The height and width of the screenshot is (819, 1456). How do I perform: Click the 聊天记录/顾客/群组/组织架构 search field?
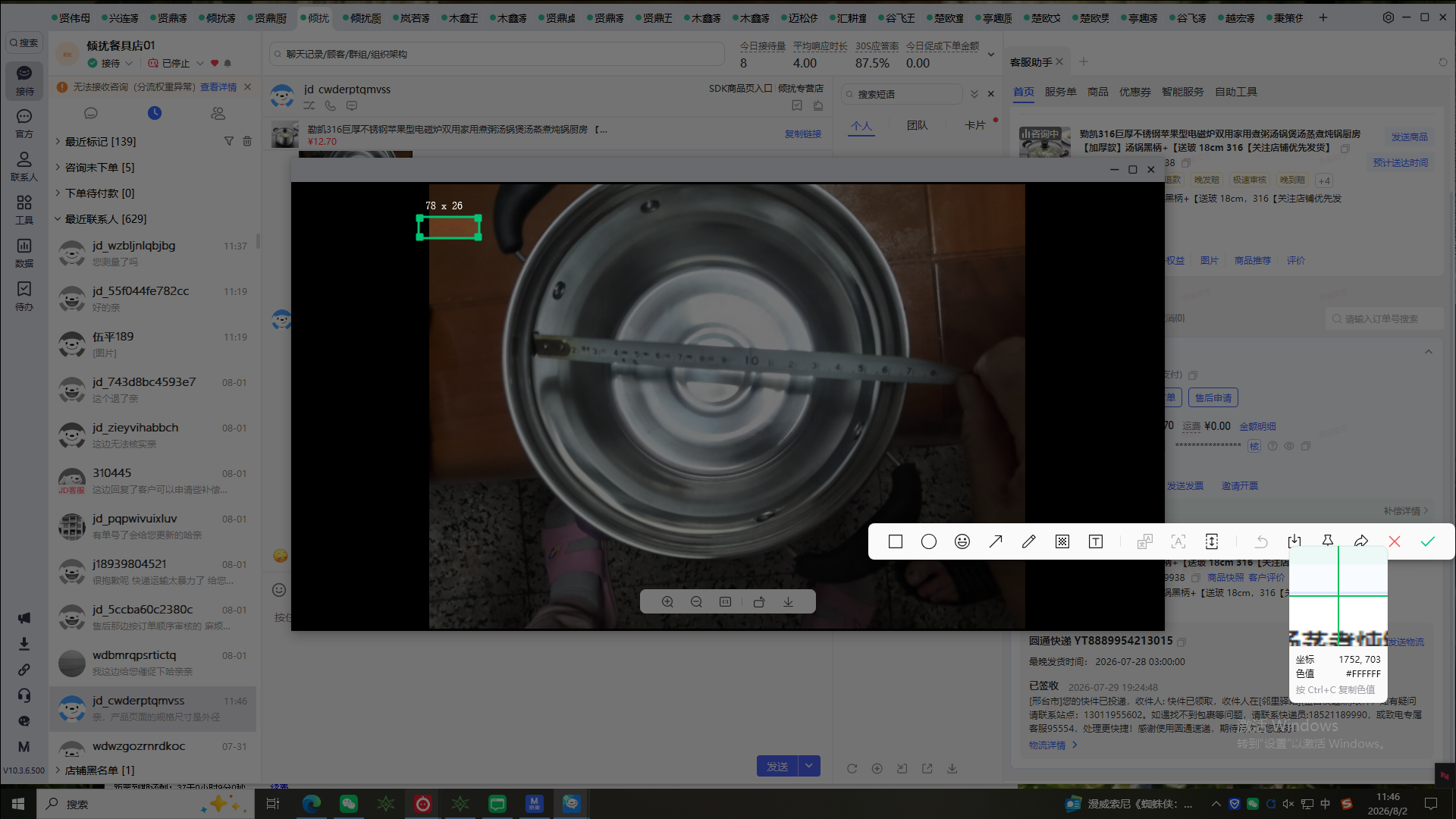497,54
